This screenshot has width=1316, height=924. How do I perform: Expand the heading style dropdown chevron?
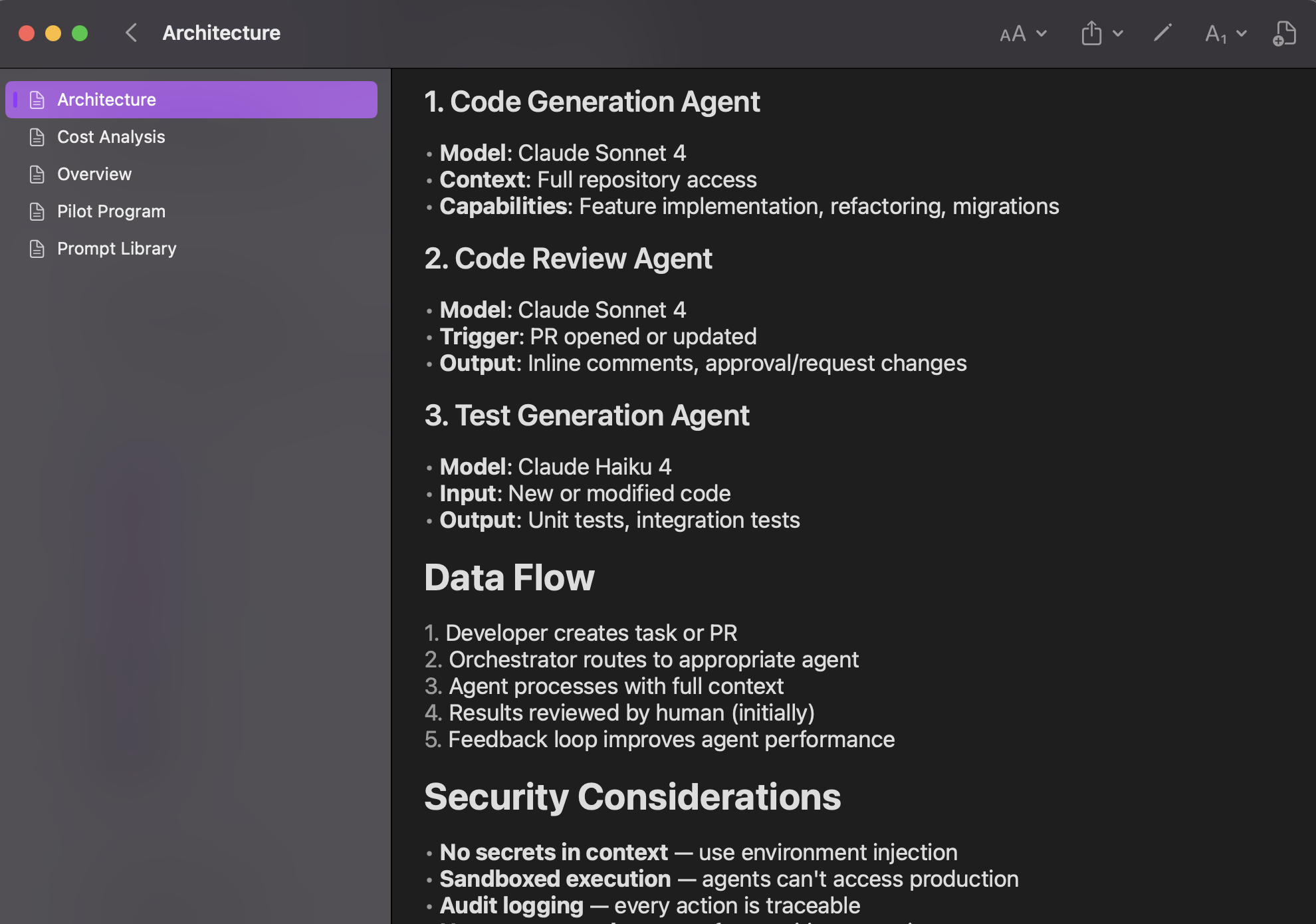coord(1241,34)
